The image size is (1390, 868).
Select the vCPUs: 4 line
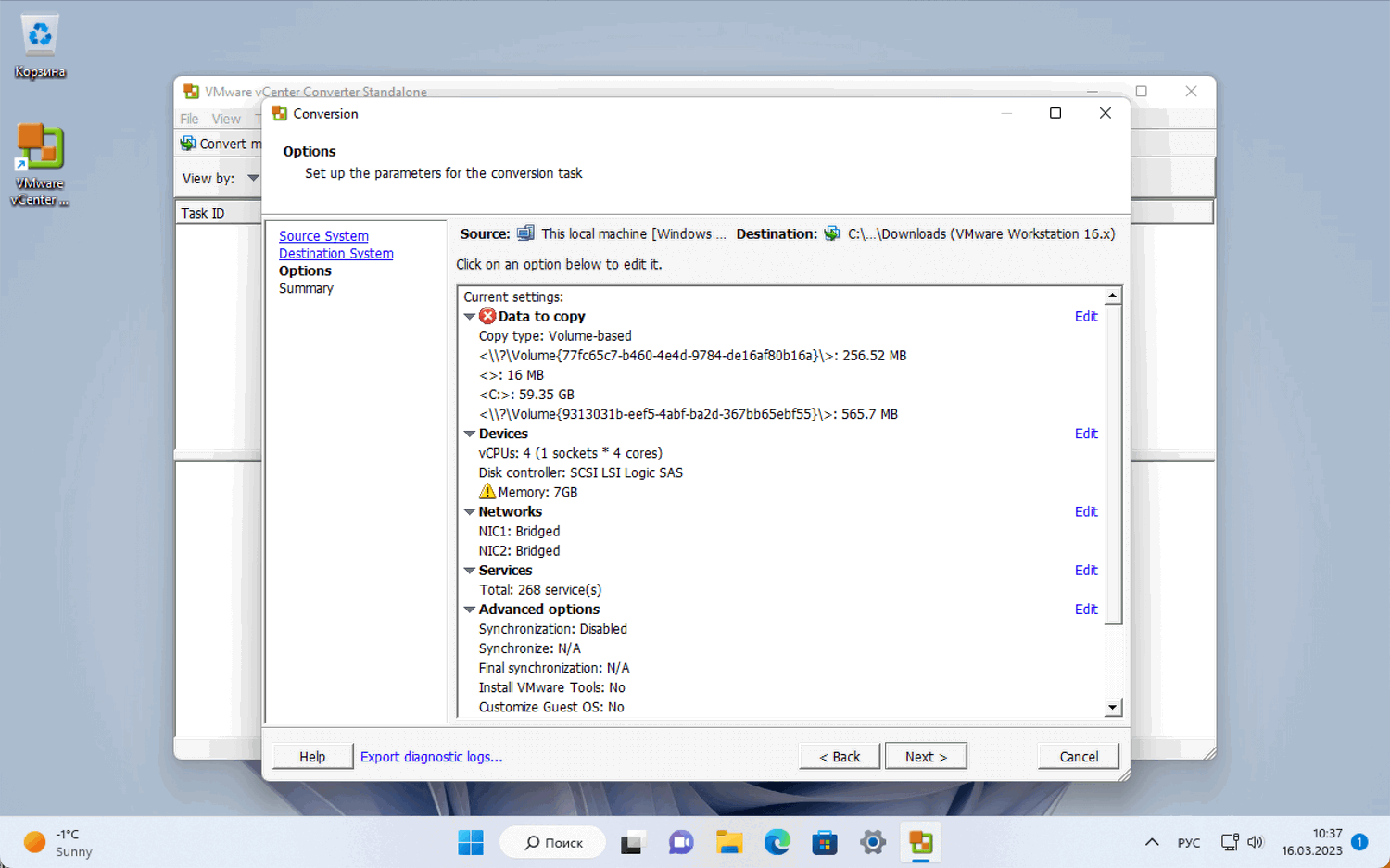(x=571, y=453)
